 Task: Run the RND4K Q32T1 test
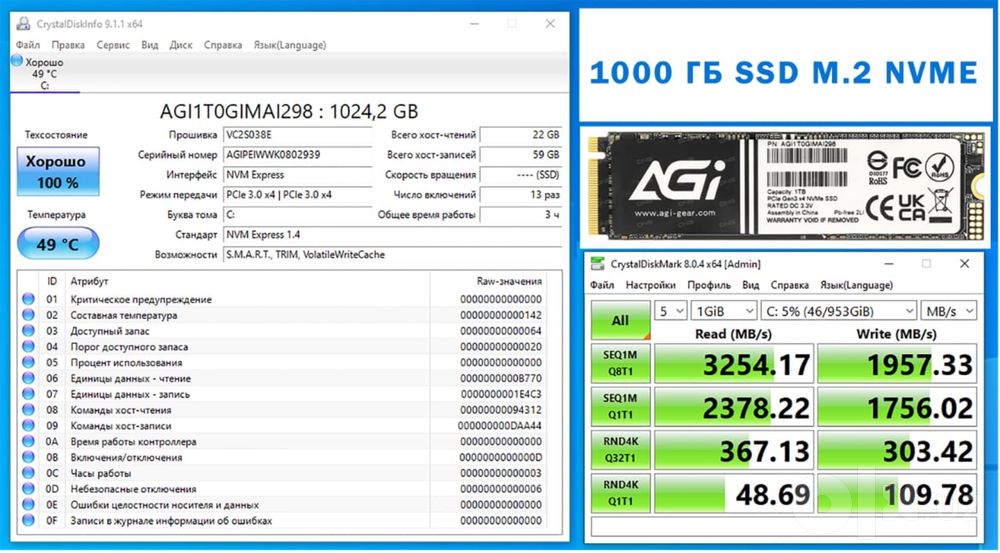[x=621, y=450]
